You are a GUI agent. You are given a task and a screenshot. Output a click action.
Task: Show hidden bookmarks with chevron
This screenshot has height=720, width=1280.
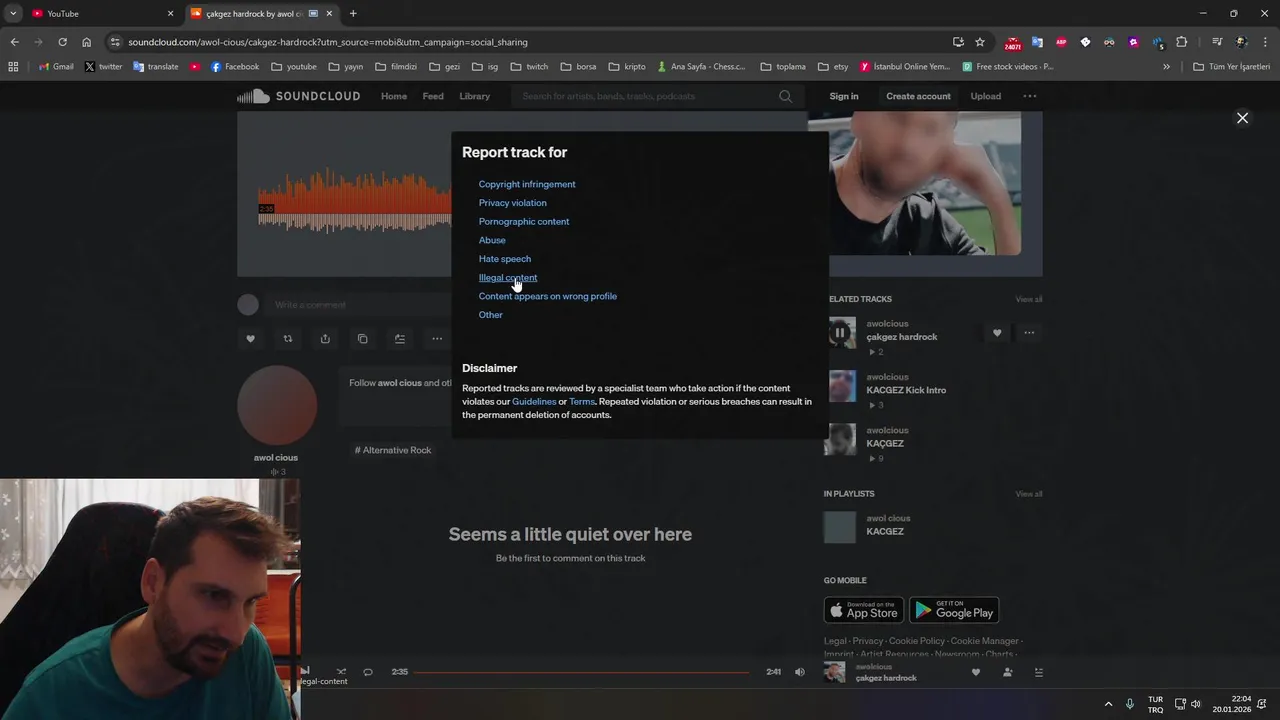pos(1166,67)
